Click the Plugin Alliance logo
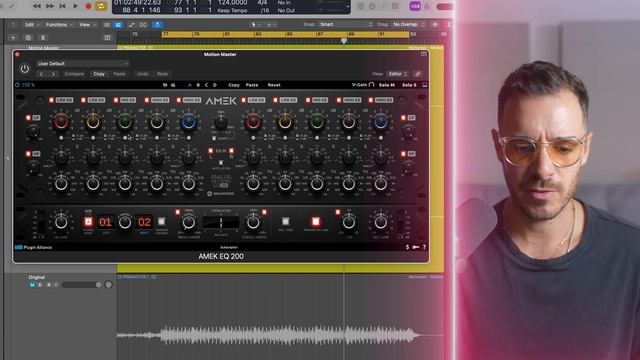The height and width of the screenshot is (360, 640). [33, 247]
